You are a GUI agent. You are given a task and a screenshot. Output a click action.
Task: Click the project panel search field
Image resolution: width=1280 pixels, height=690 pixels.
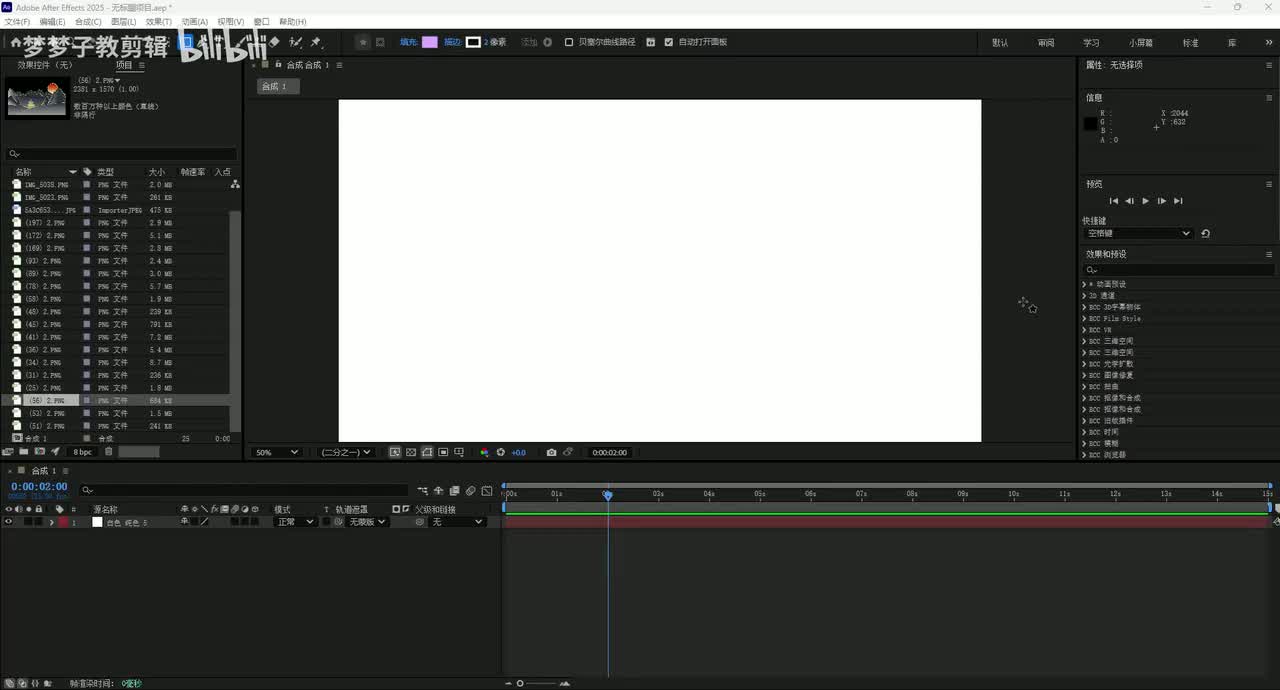(x=122, y=154)
